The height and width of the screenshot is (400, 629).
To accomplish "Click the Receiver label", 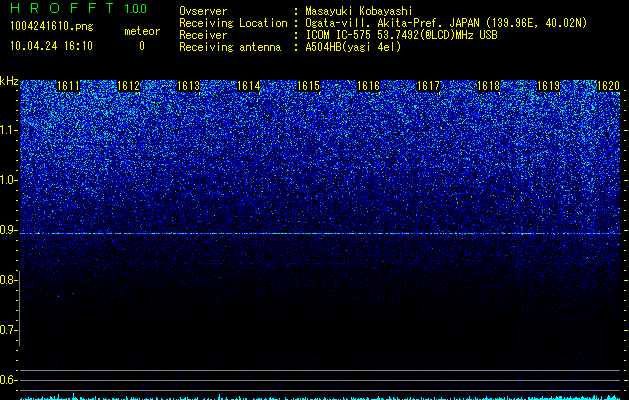I will click(x=203, y=35).
